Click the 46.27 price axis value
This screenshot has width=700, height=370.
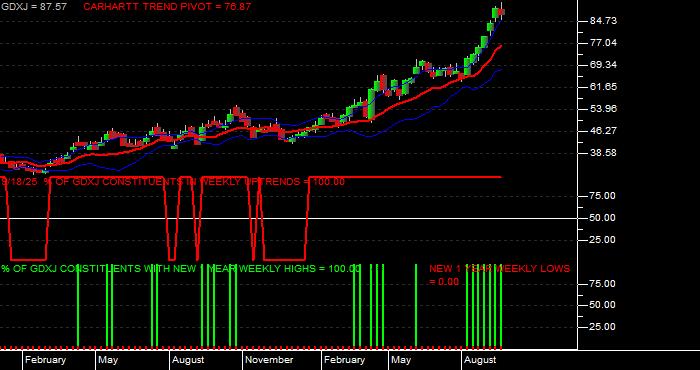tap(603, 130)
